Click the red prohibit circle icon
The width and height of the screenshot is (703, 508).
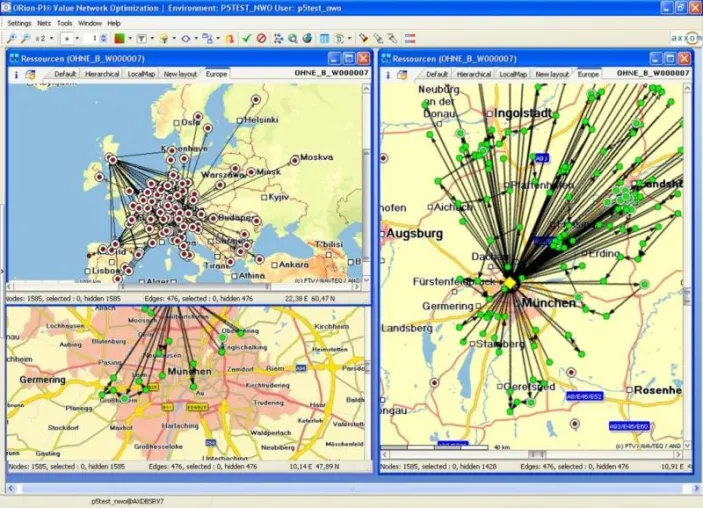click(261, 39)
